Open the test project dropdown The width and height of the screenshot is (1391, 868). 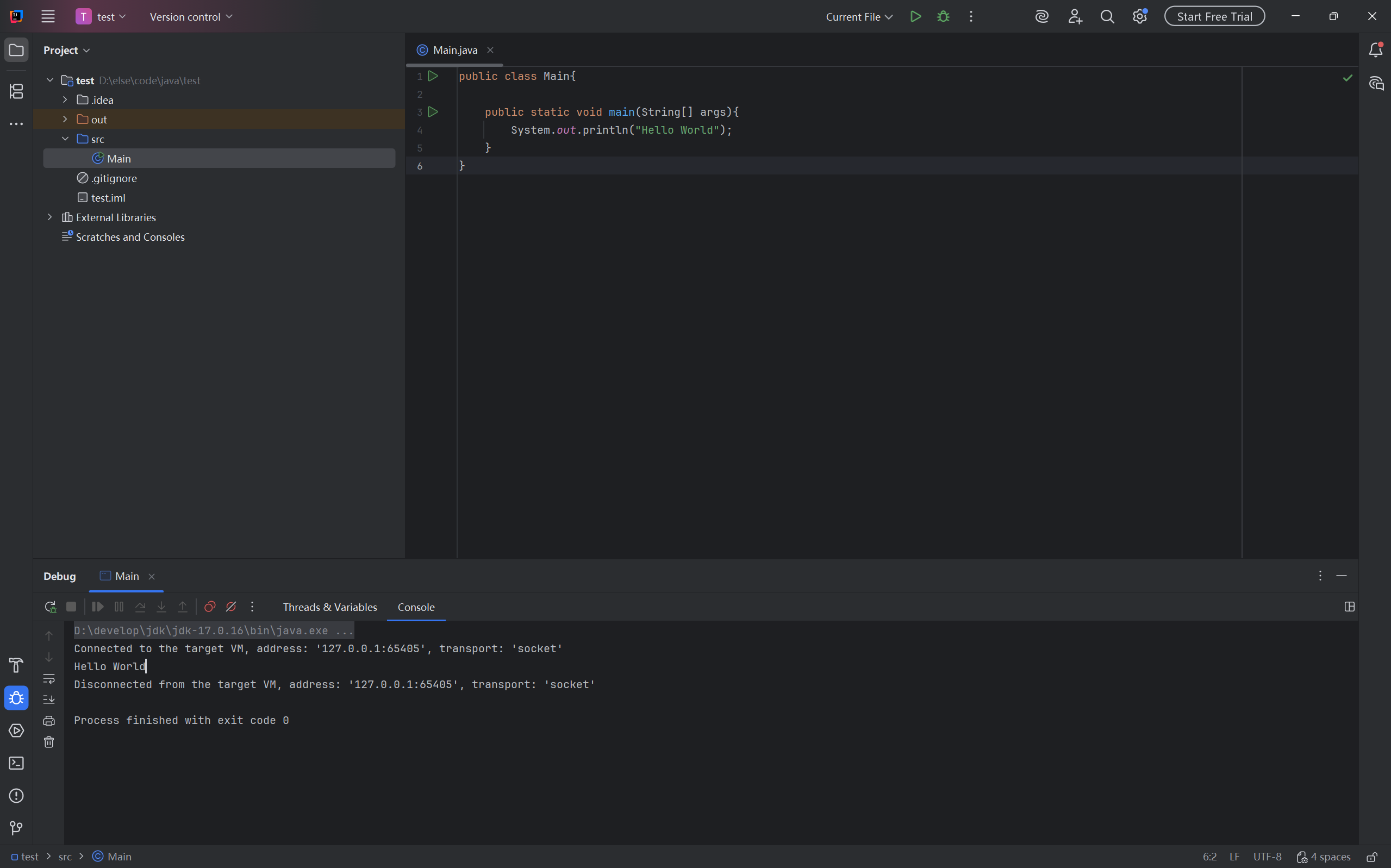point(101,17)
